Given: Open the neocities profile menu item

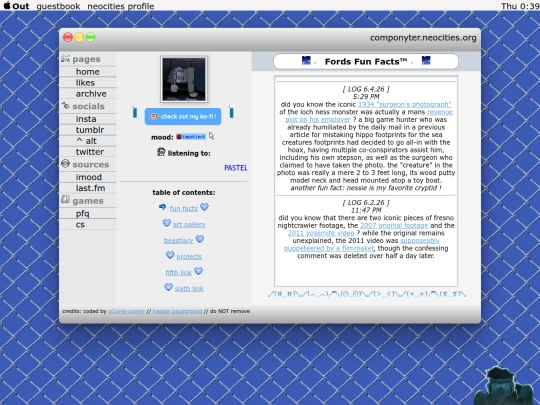Looking at the screenshot, I should coord(121,6).
